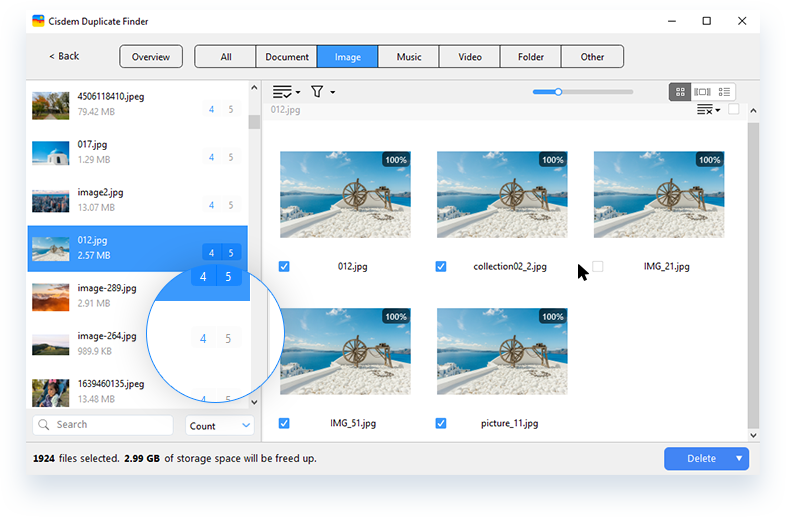This screenshot has height=517, width=786.
Task: Switch to grid thumbnail view
Action: pos(681,92)
